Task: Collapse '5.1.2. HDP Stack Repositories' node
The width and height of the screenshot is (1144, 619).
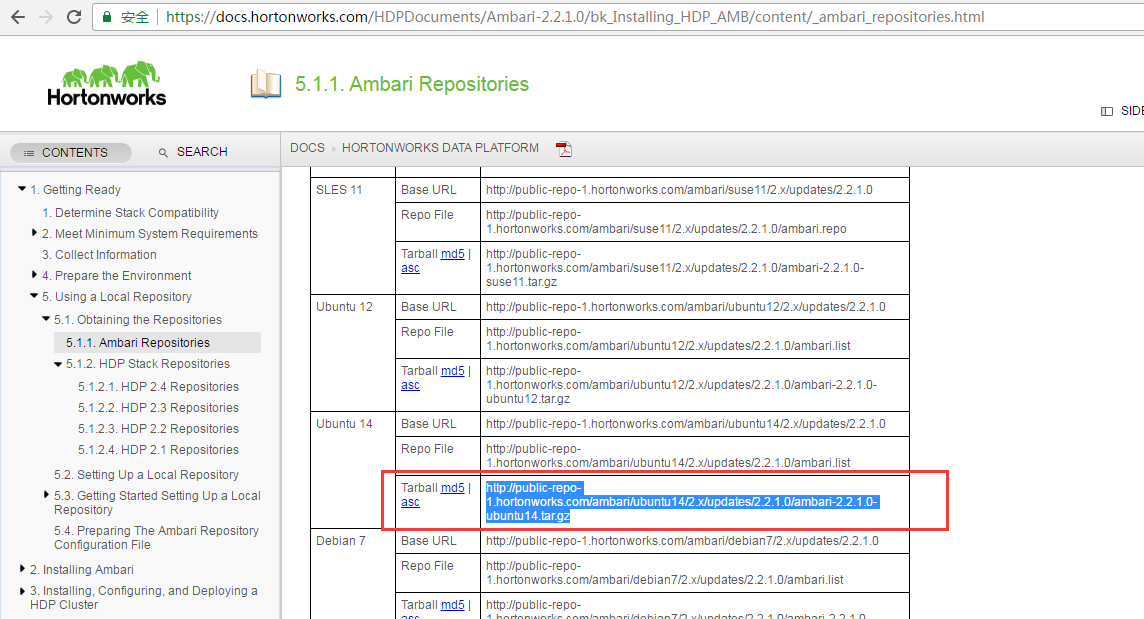Action: (x=58, y=364)
